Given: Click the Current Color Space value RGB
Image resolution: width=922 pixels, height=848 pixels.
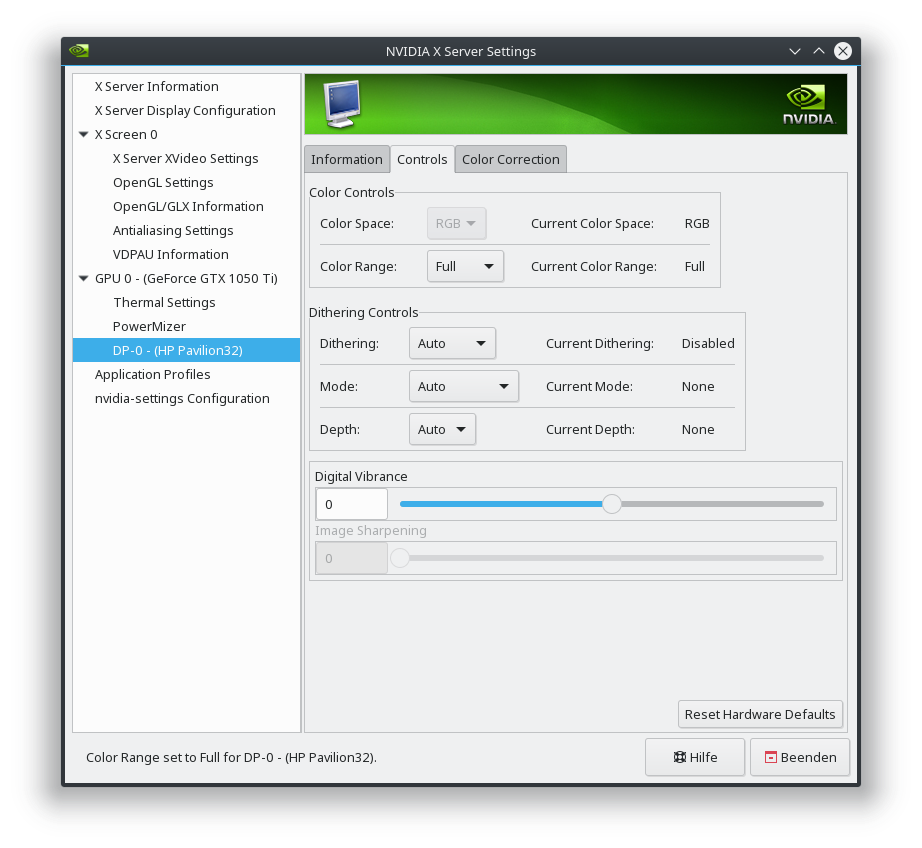Looking at the screenshot, I should point(697,223).
